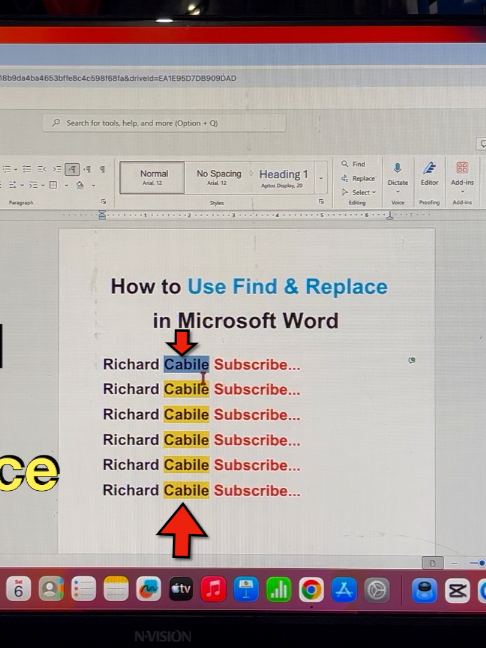Click the zoom slider handle
Image resolution: width=486 pixels, height=648 pixels.
481,563
